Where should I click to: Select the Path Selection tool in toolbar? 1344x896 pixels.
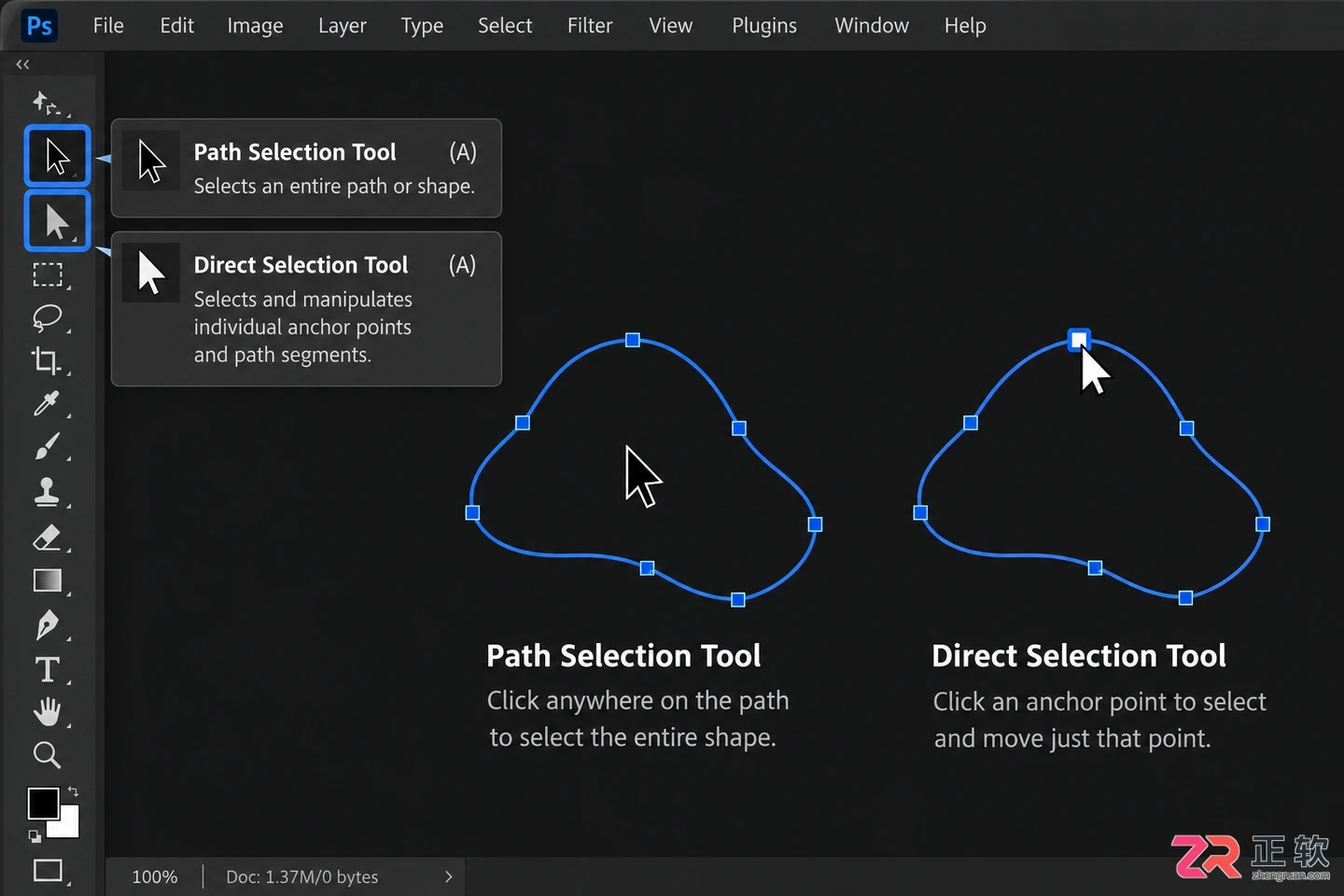[x=57, y=156]
